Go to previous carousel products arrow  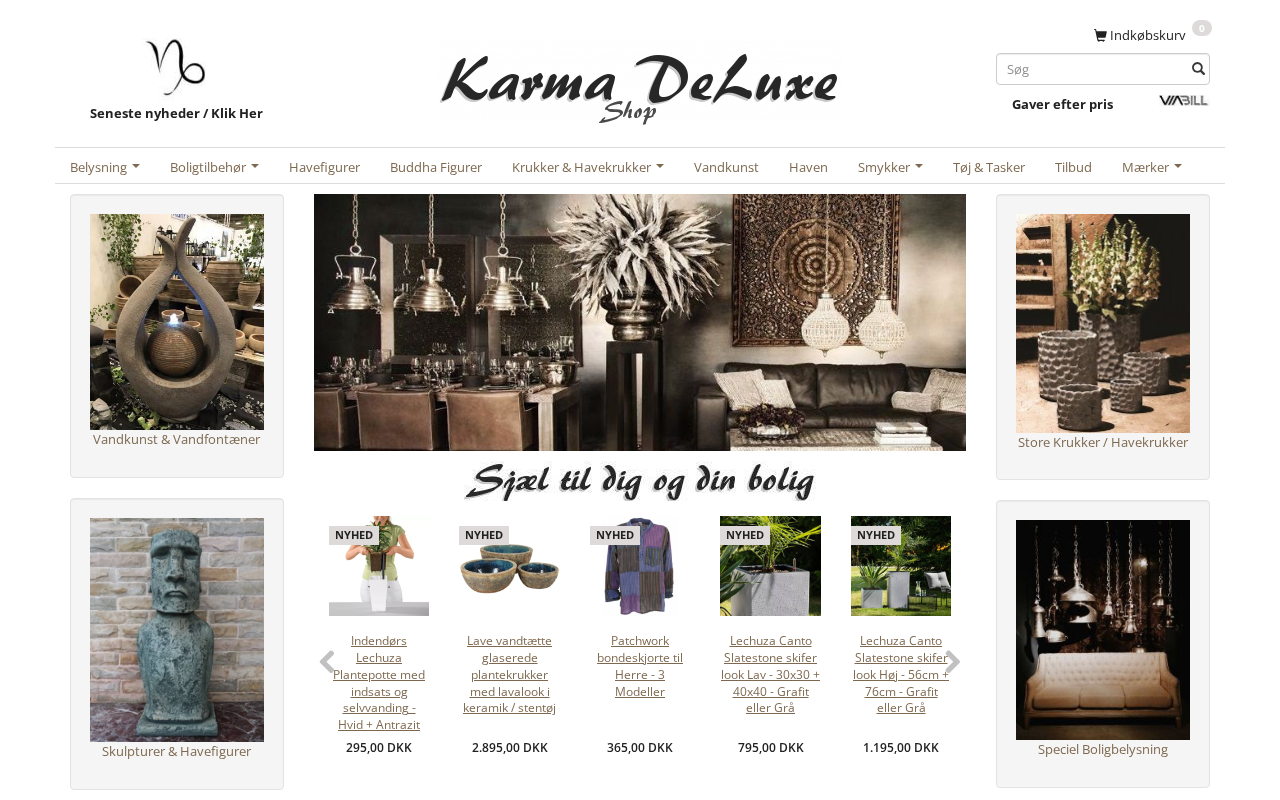click(327, 662)
